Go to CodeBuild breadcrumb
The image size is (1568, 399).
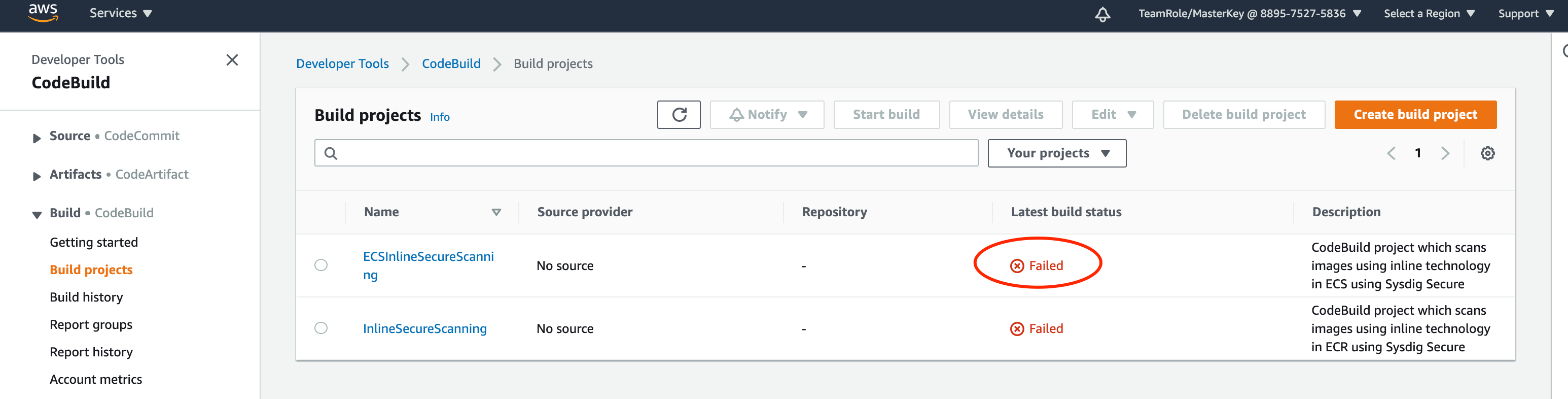click(x=451, y=64)
